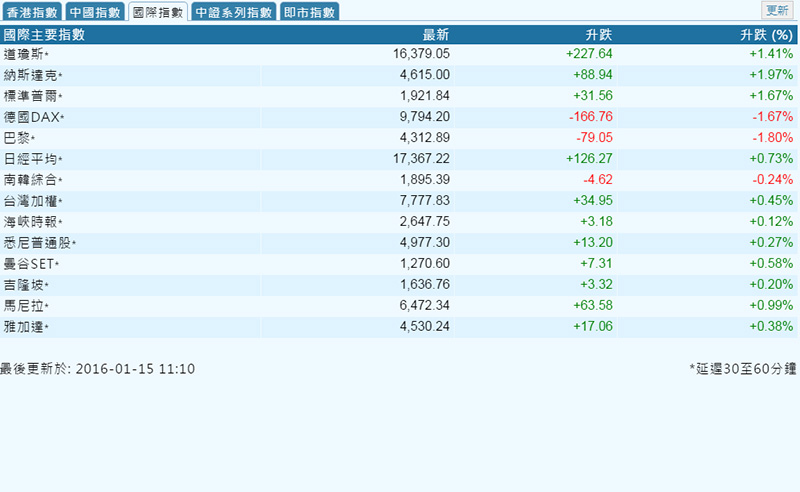Viewport: 800px width, 492px height.
Task: Click the 更新 refresh button
Action: 778,10
